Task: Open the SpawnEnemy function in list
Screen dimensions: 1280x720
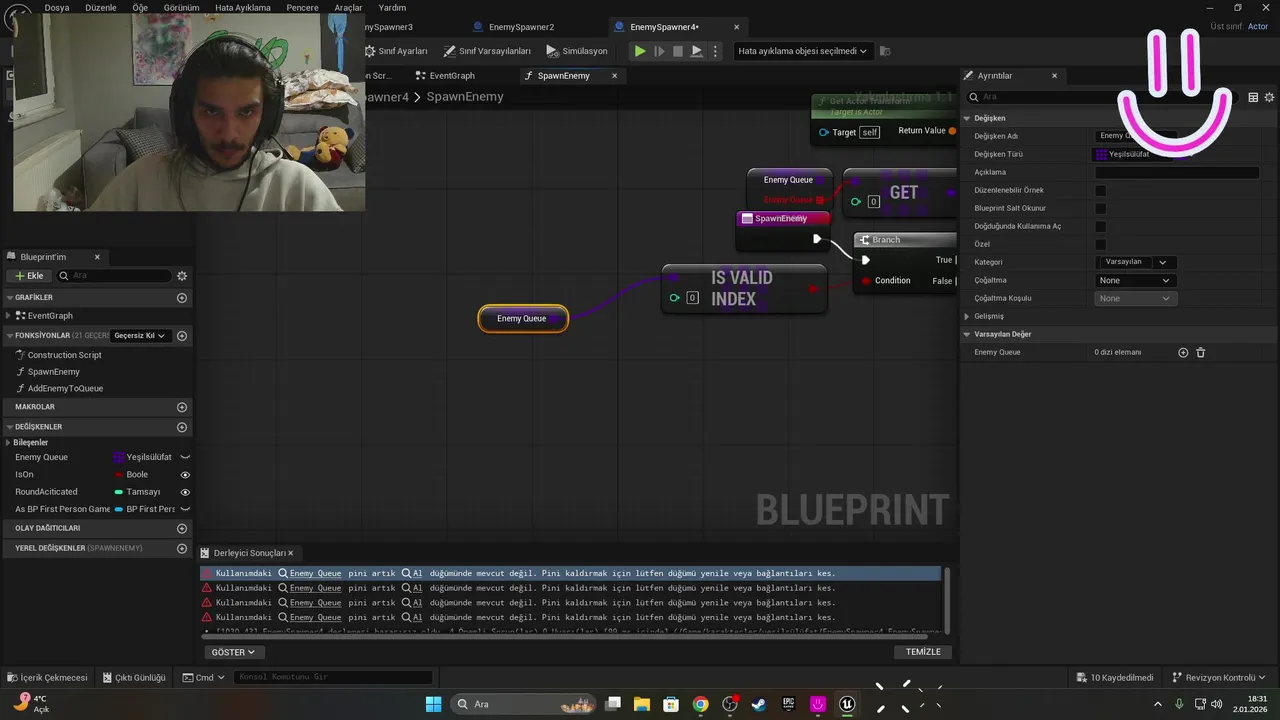Action: (53, 371)
